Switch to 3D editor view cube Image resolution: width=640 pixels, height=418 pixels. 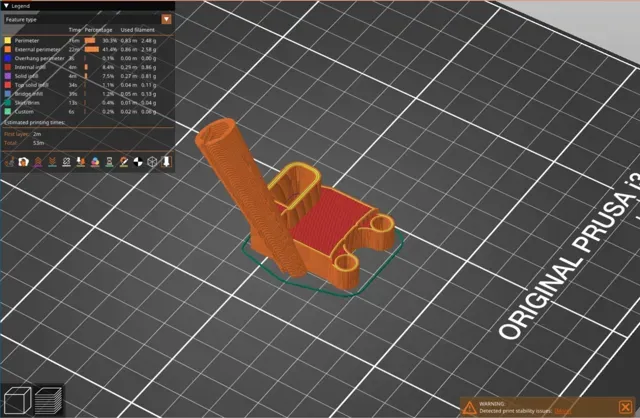(x=18, y=400)
